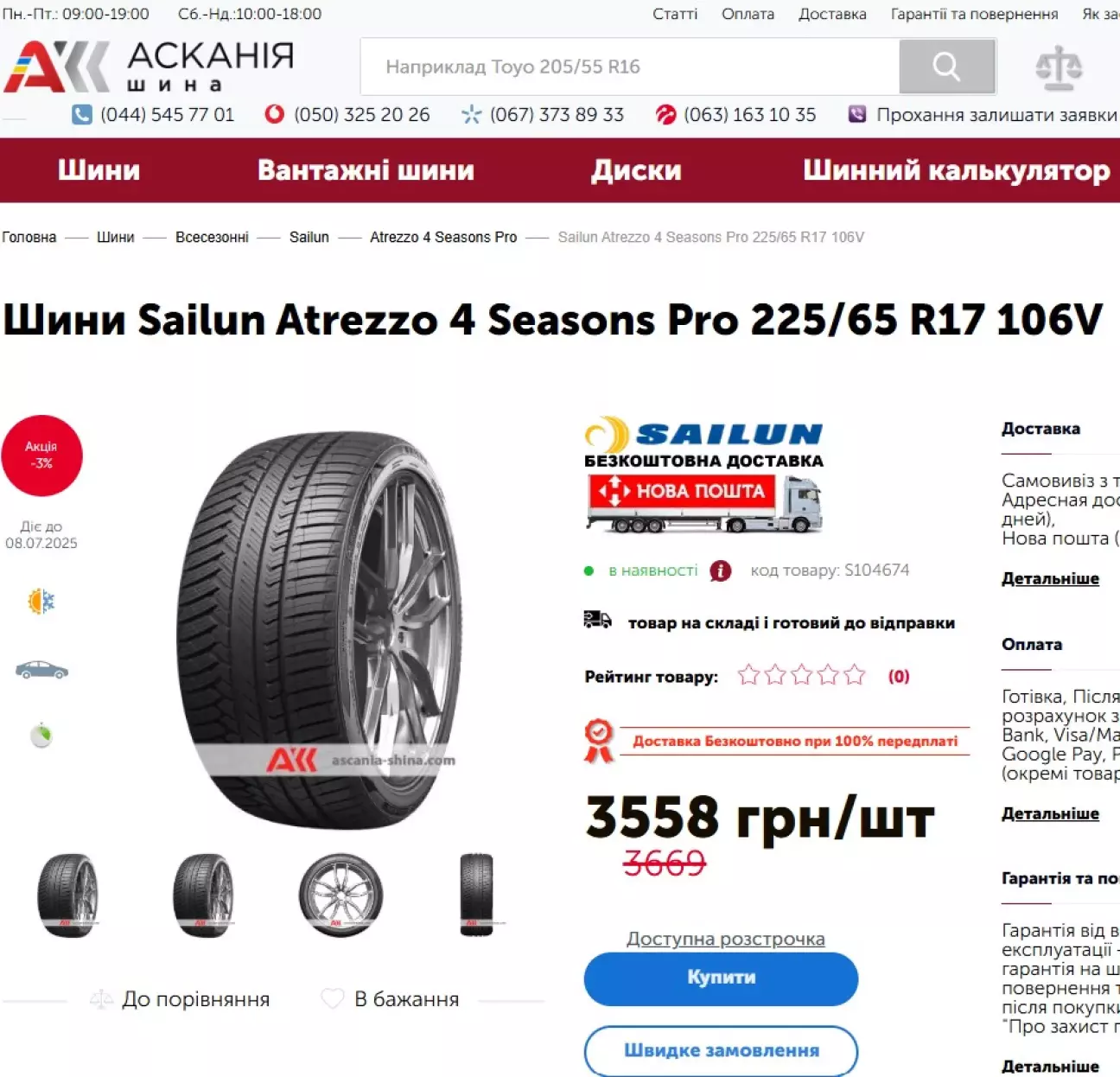Screen dimensions: 1120x1077
Task: Click the info icon beside в наявності
Action: point(720,570)
